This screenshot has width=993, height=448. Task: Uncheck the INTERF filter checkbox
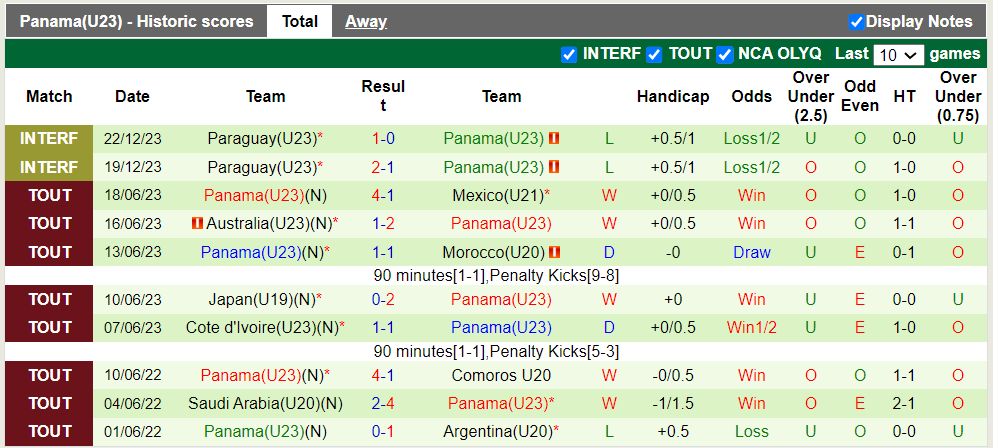[x=569, y=54]
